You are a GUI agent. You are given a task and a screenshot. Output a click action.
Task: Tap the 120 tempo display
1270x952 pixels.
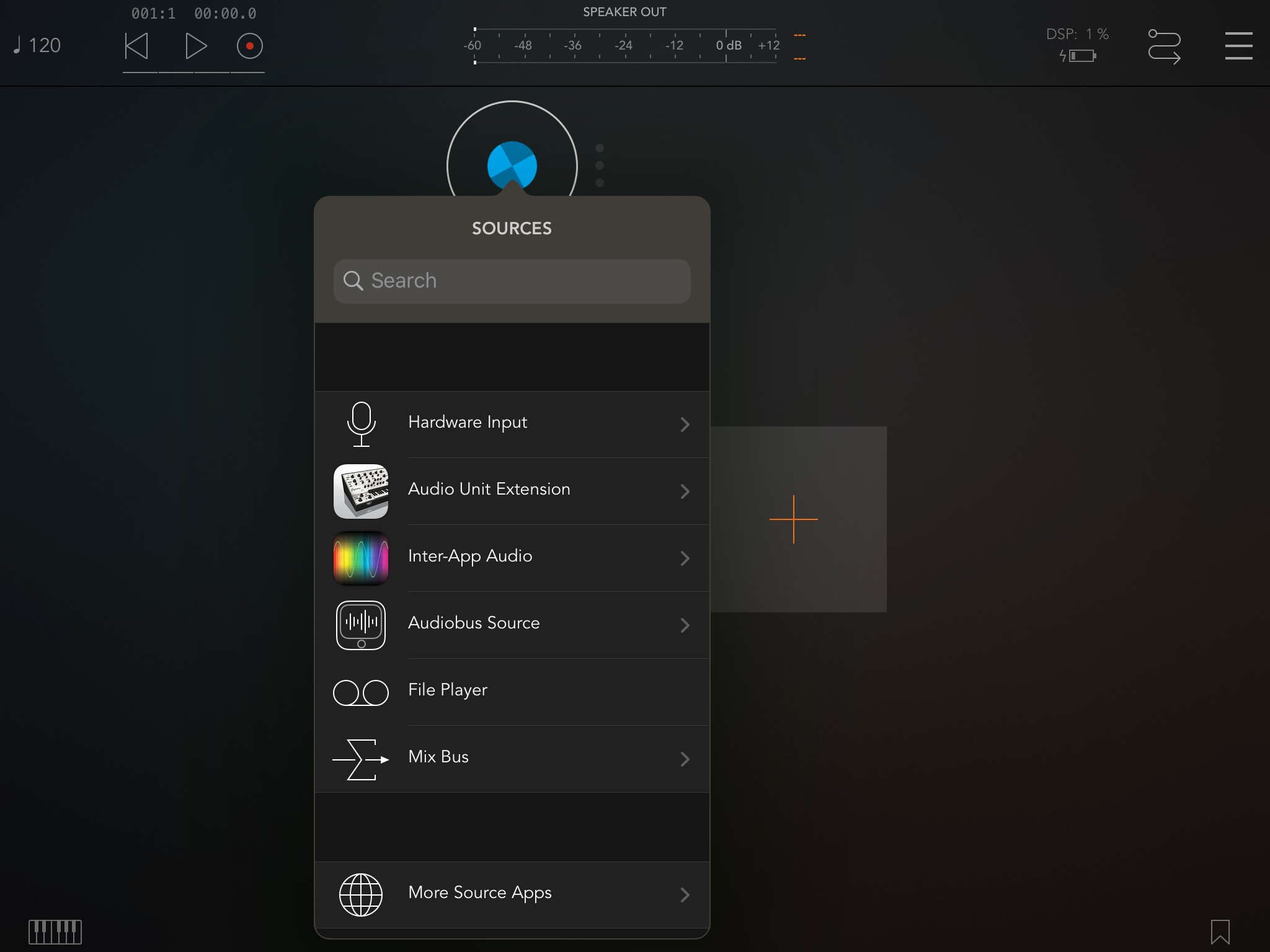(37, 46)
